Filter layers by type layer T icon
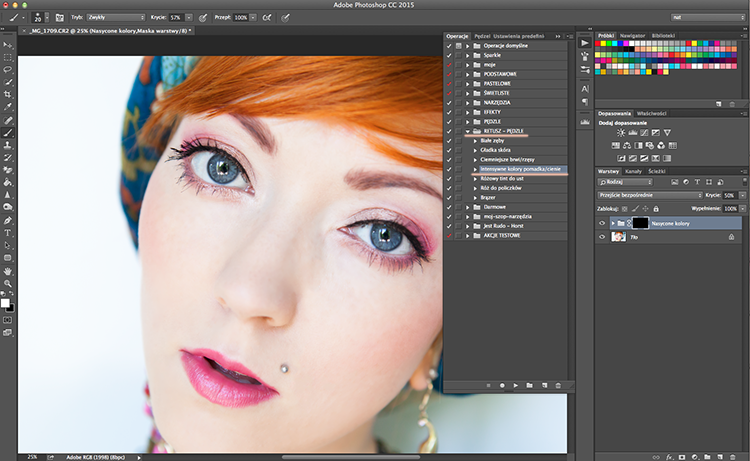 (x=697, y=182)
